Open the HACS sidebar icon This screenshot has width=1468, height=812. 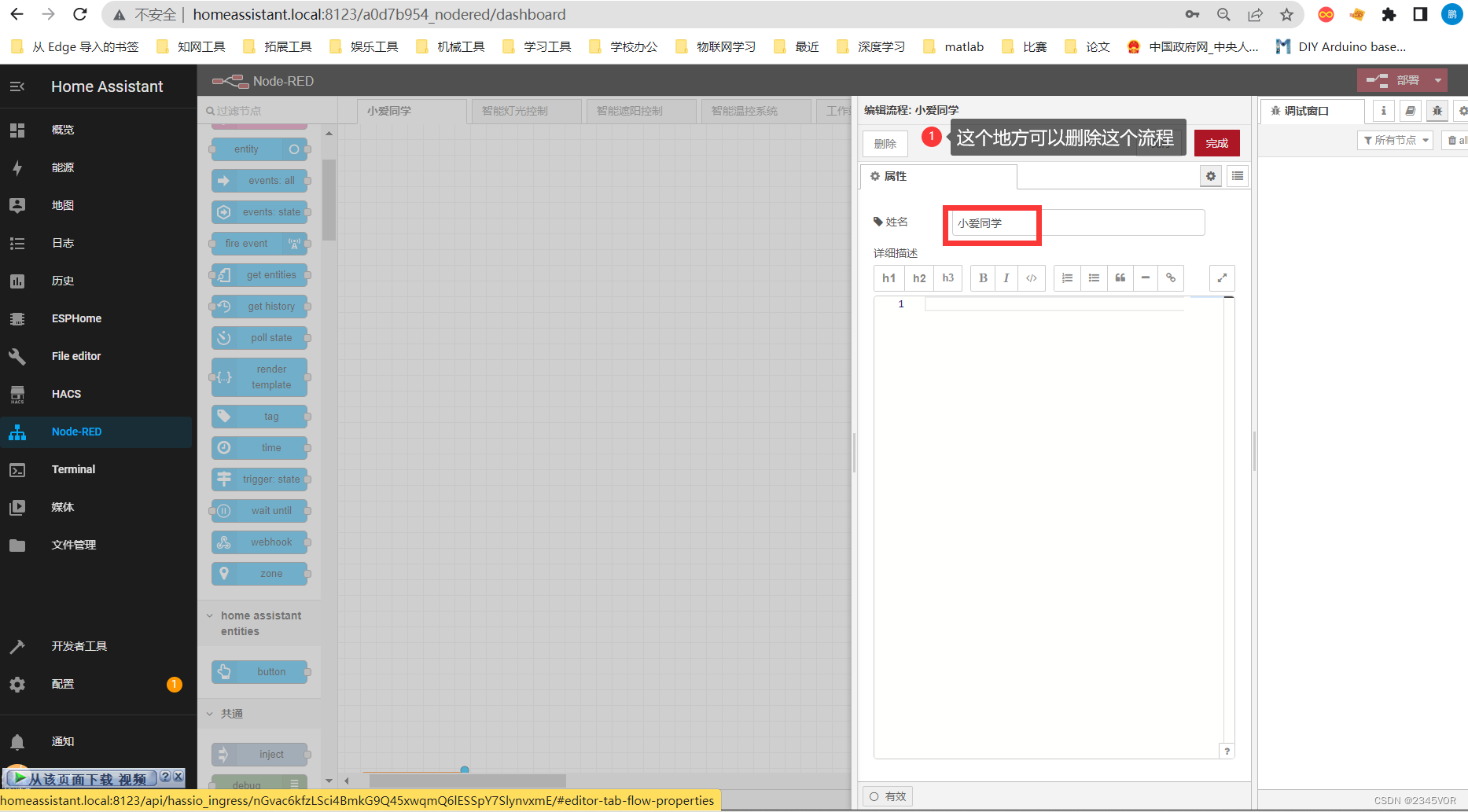point(17,394)
